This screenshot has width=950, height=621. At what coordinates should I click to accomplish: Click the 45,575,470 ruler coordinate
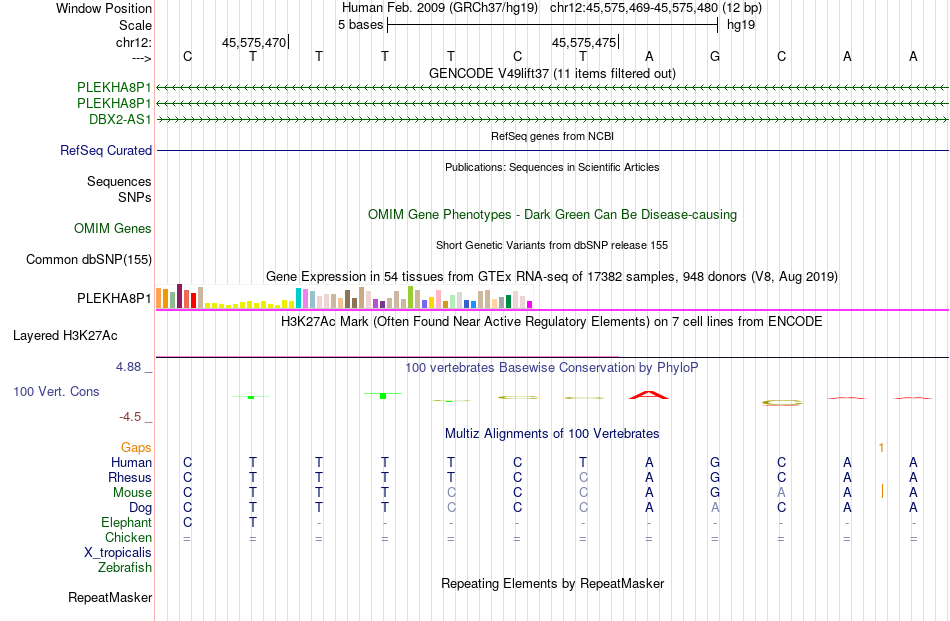tap(254, 42)
